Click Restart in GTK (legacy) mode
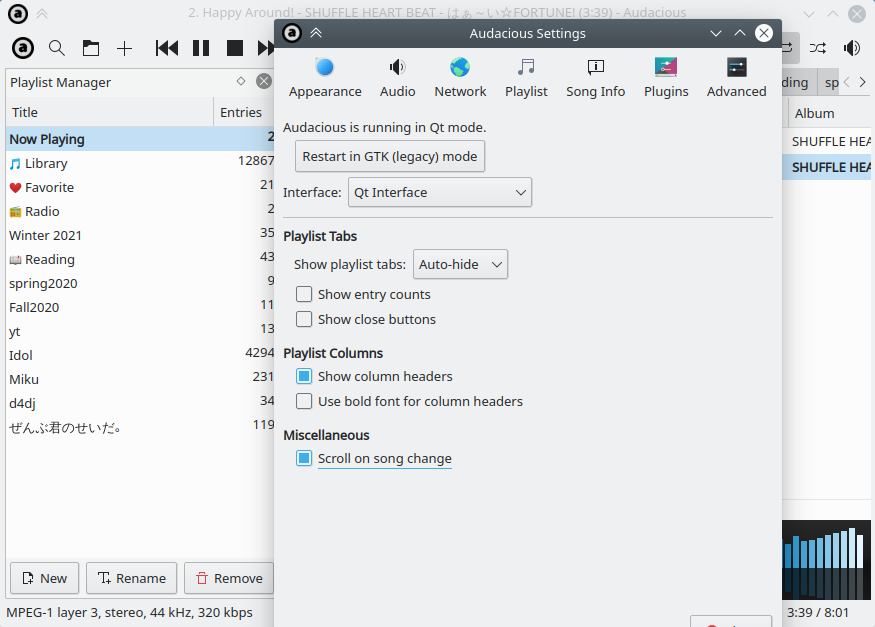Viewport: 875px width, 627px height. tap(390, 156)
